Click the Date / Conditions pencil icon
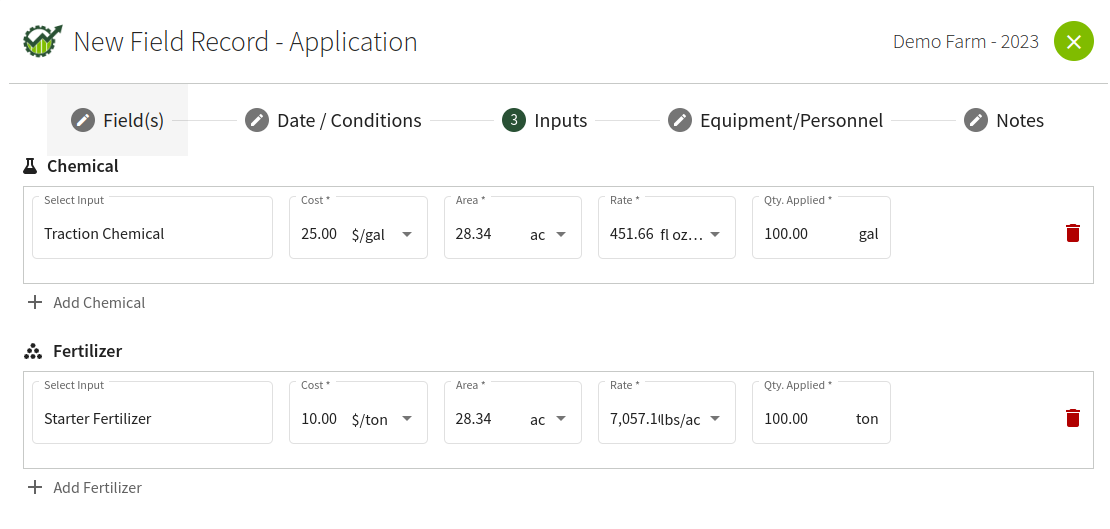Screen dimensions: 1110x529 click(257, 120)
